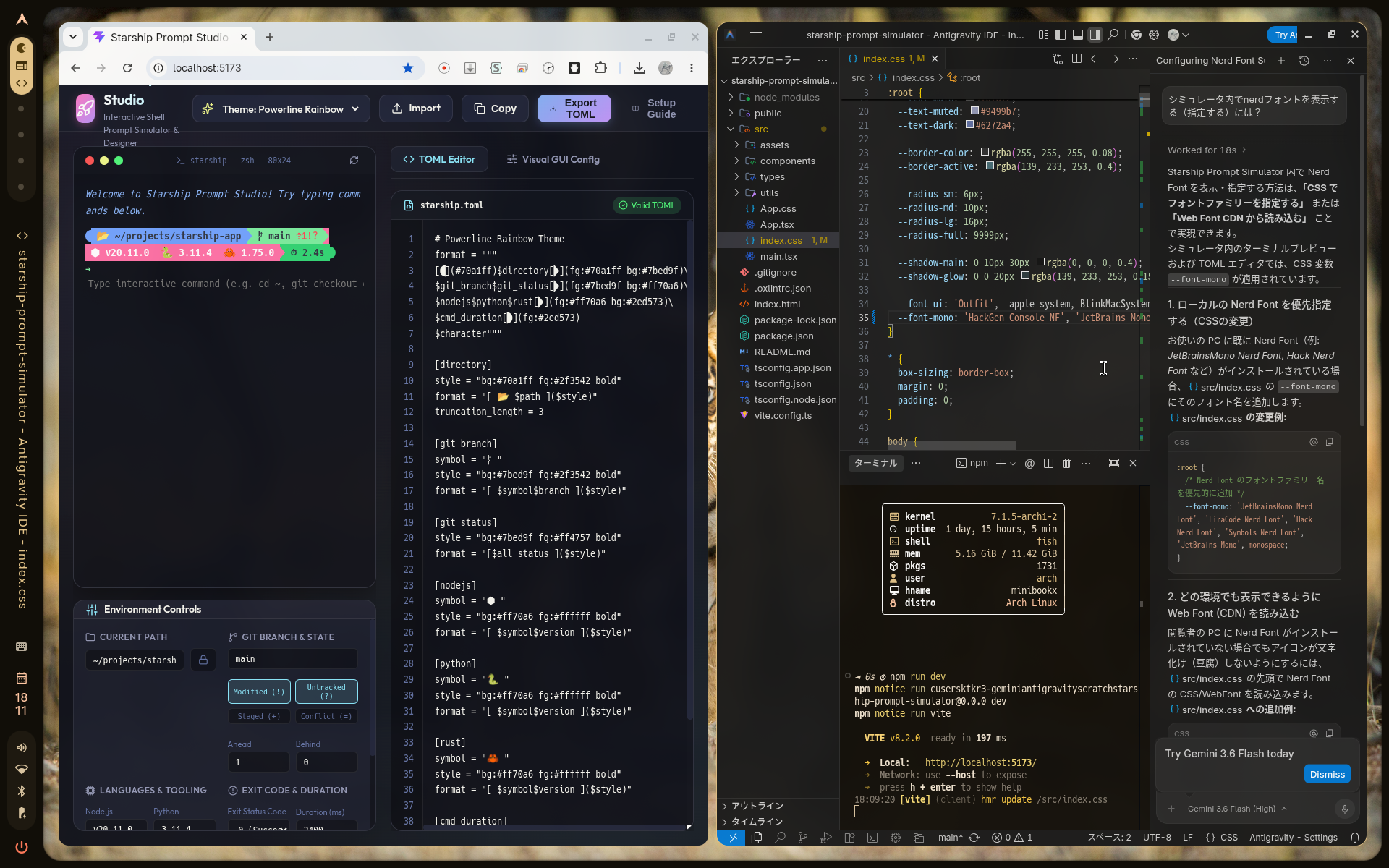Open the Setup Guide
This screenshot has width=1389, height=868.
[653, 109]
